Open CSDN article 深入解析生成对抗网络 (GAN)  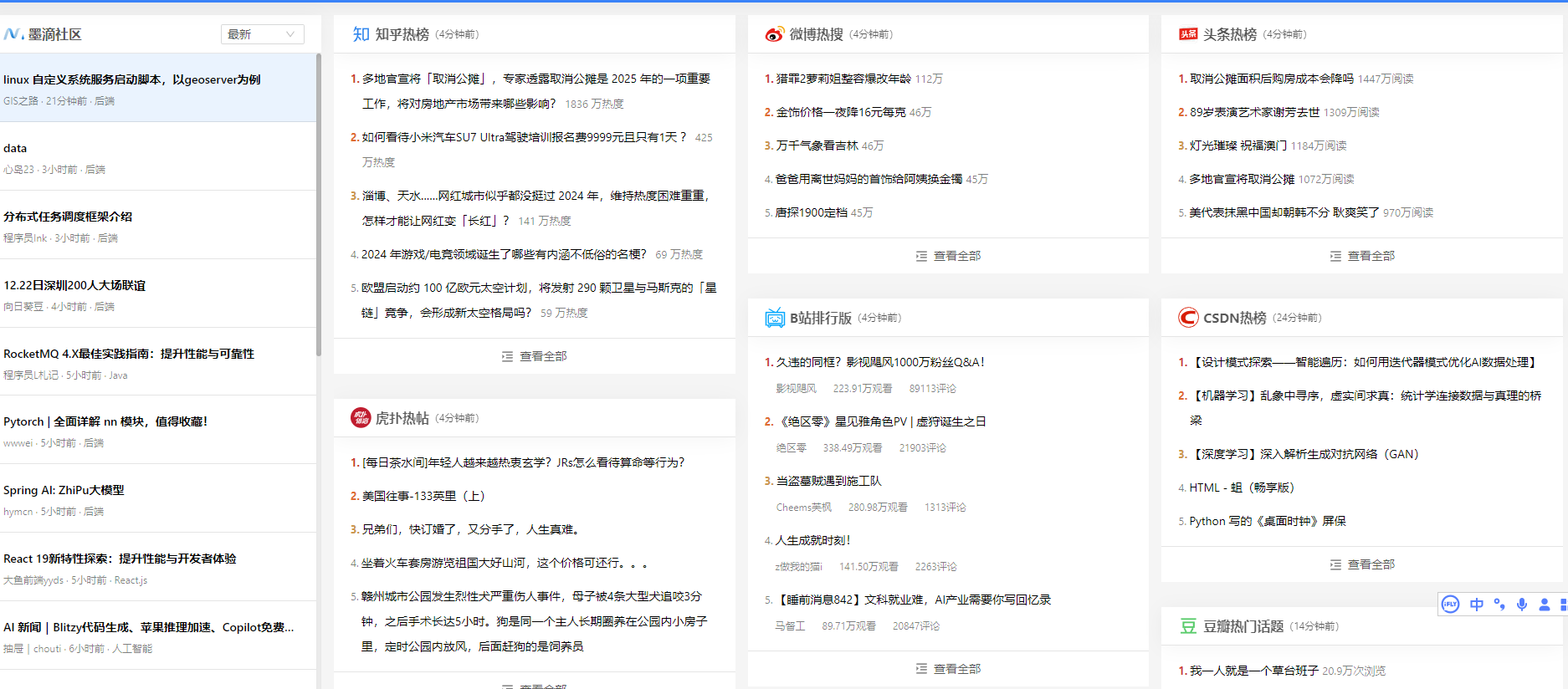1306,454
